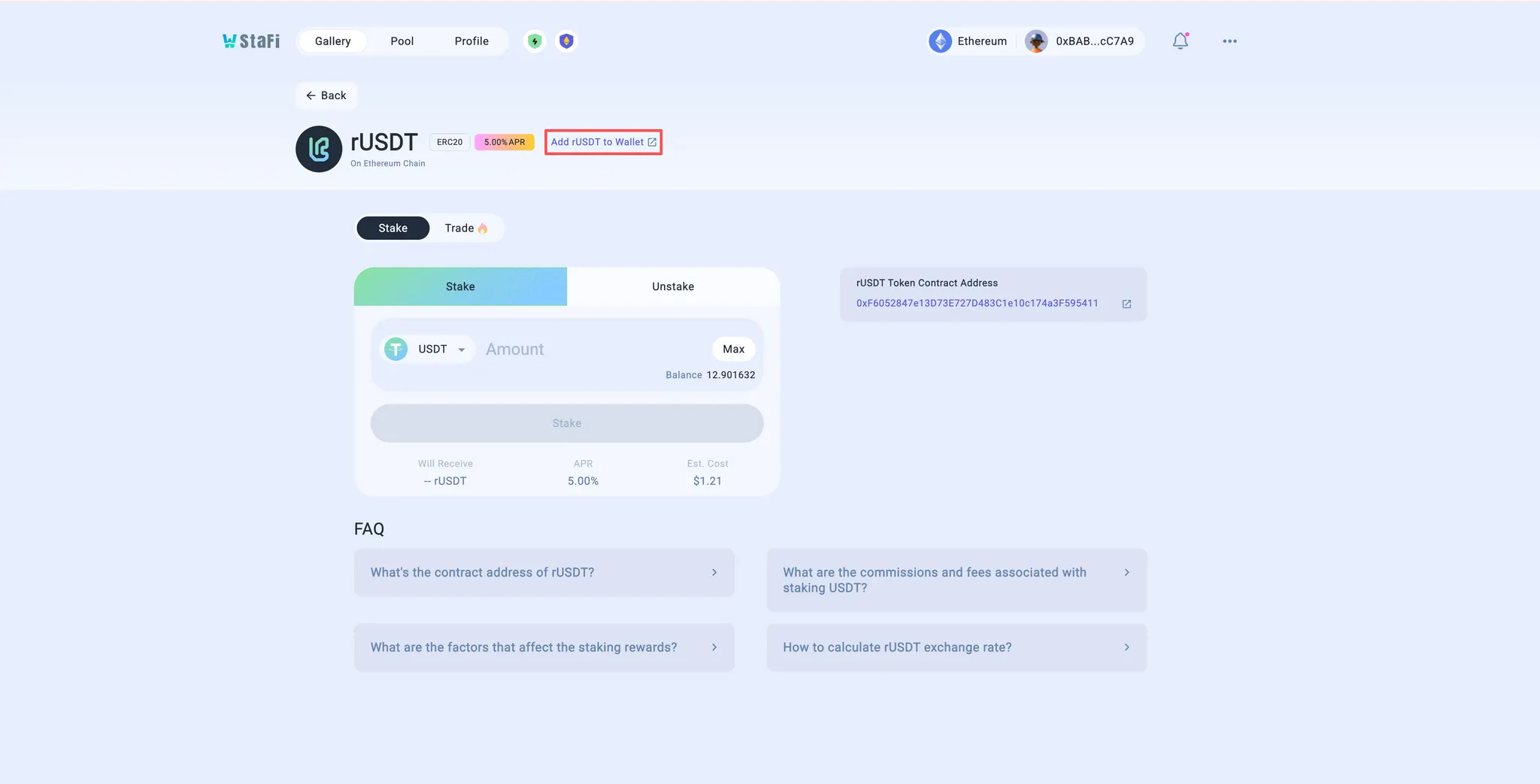Click the purple Ethereum shield icon
Viewport: 1540px width, 784px height.
[x=566, y=41]
